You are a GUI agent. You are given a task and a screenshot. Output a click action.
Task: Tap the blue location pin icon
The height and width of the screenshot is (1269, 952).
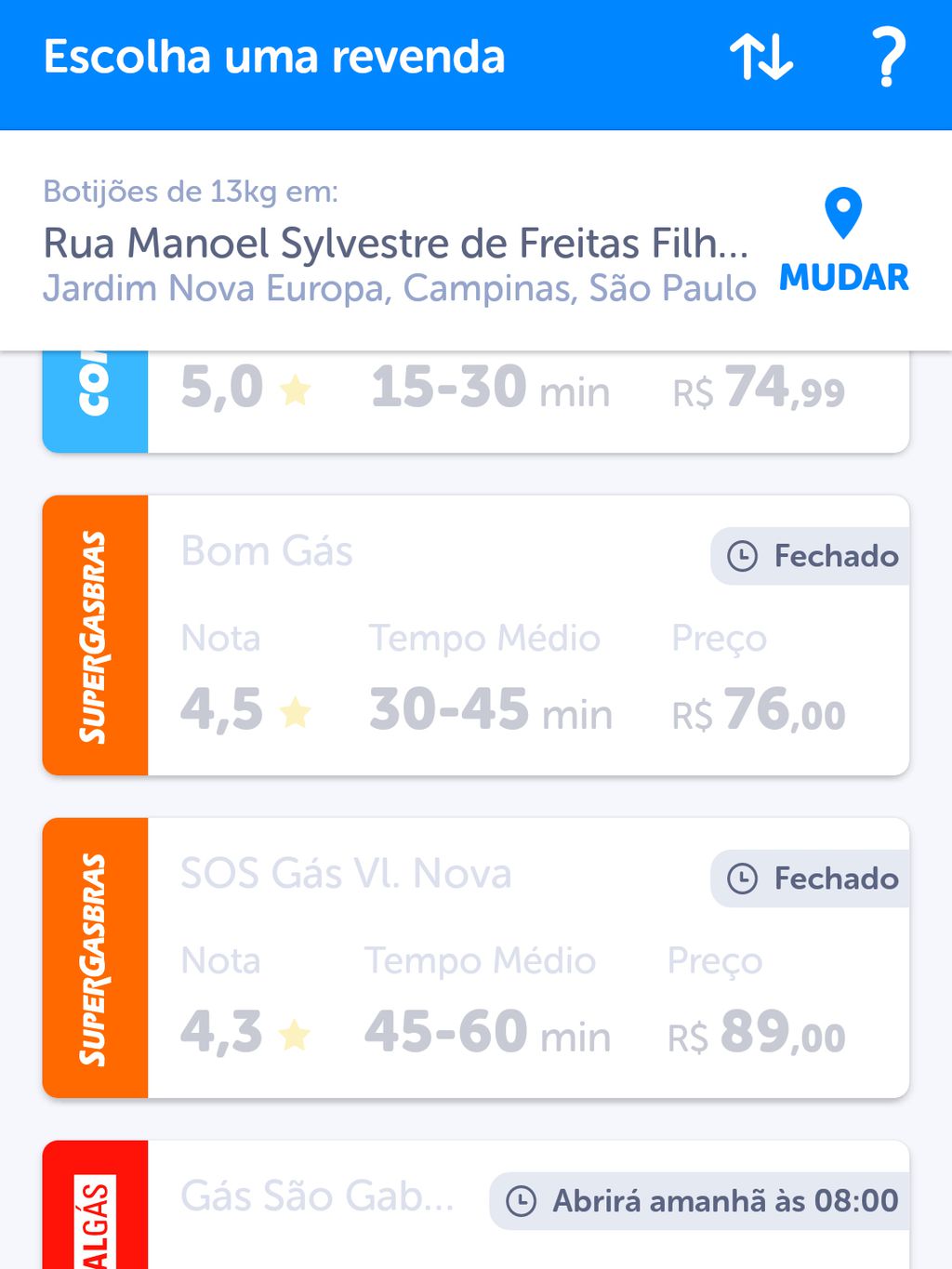coord(843,214)
